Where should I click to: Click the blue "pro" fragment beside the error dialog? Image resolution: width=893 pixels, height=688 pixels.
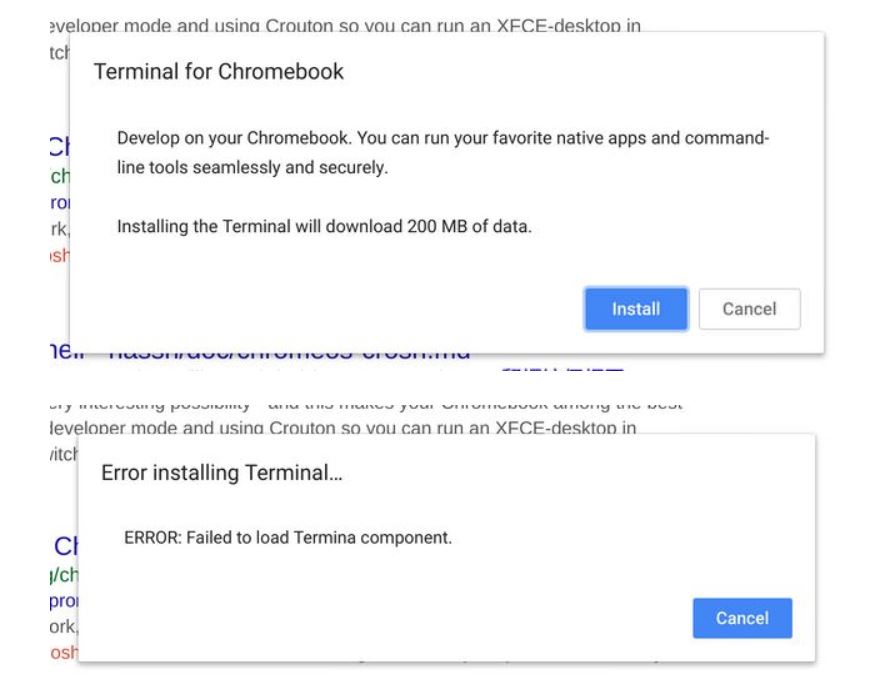click(62, 600)
